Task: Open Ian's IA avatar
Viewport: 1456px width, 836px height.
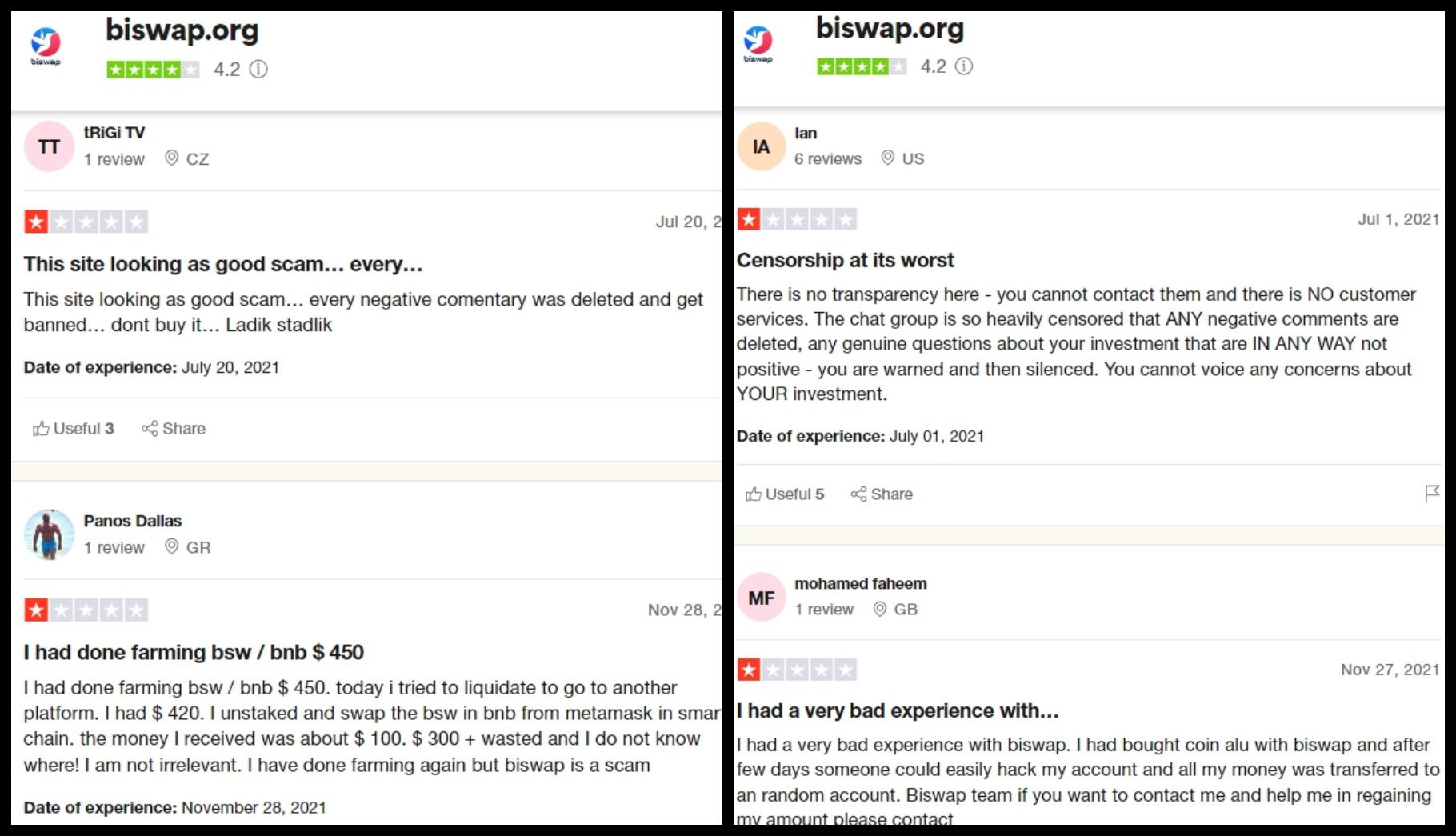Action: pos(761,146)
